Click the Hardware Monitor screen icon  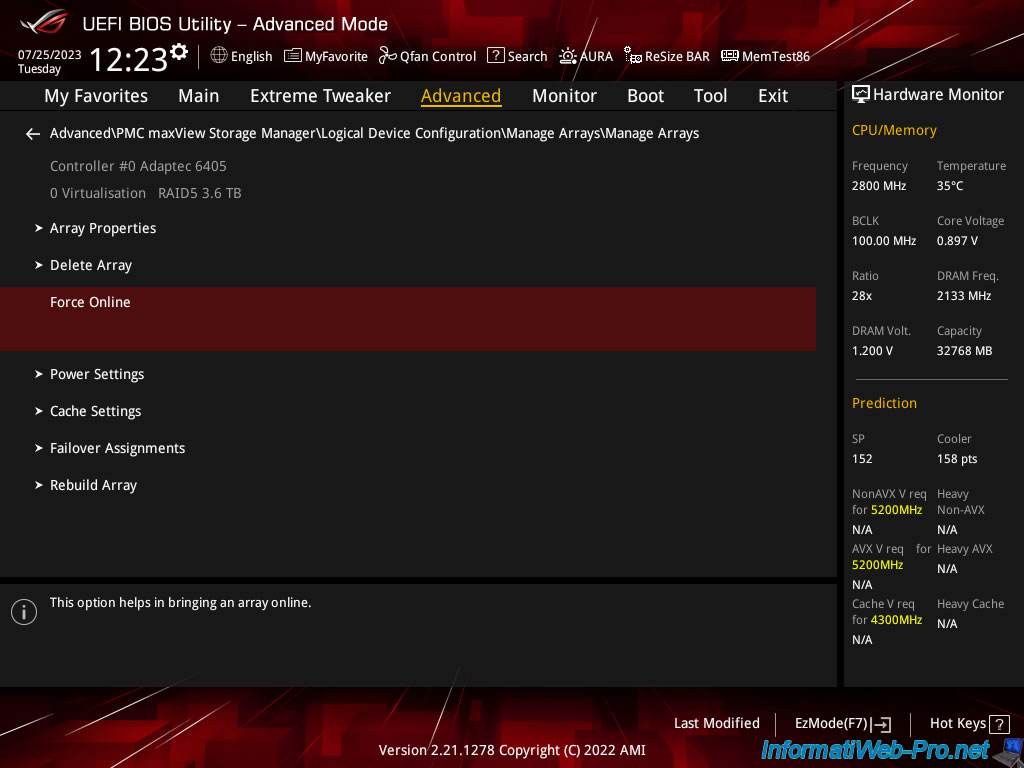861,95
